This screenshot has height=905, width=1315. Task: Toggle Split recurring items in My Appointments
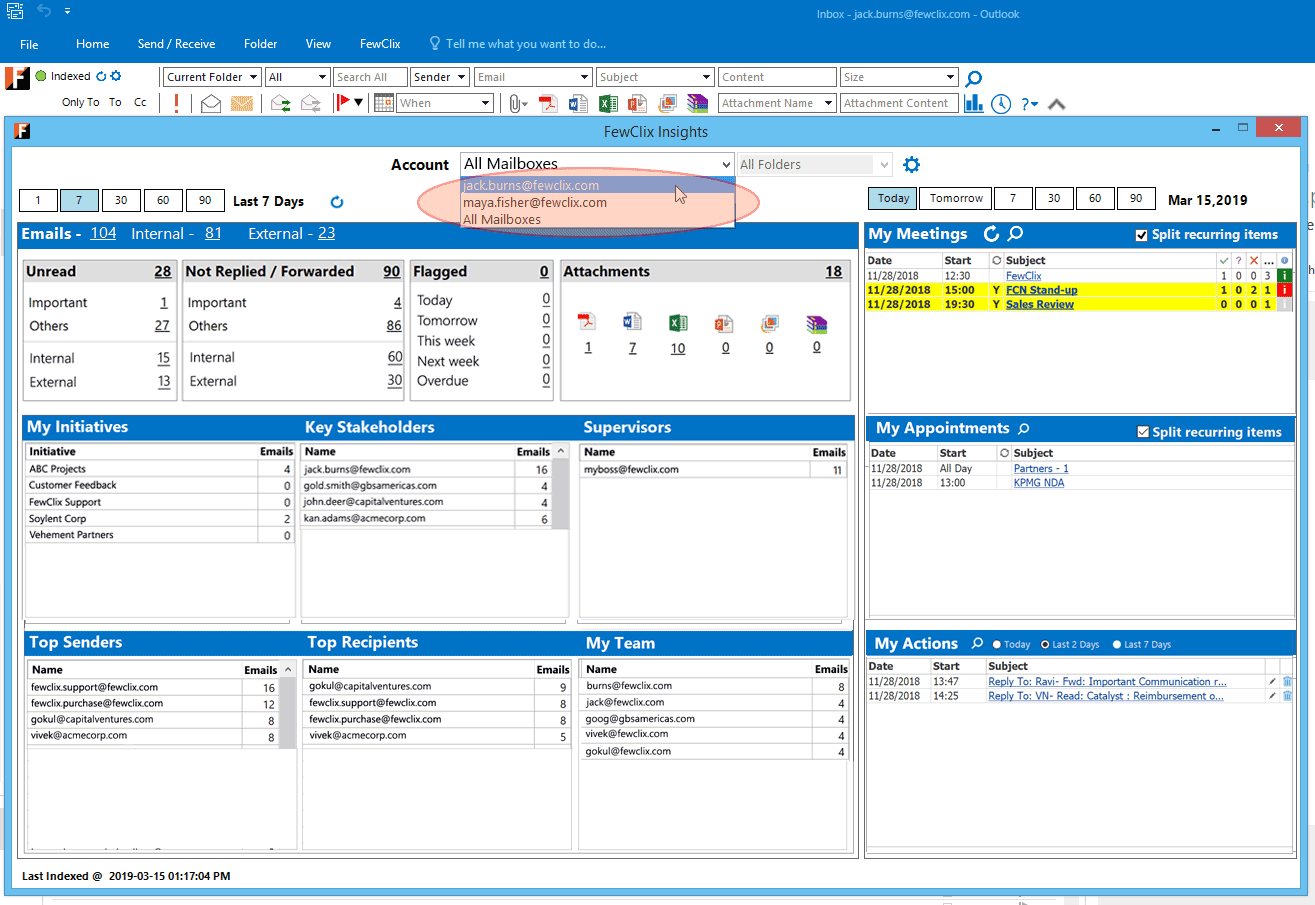[x=1143, y=432]
